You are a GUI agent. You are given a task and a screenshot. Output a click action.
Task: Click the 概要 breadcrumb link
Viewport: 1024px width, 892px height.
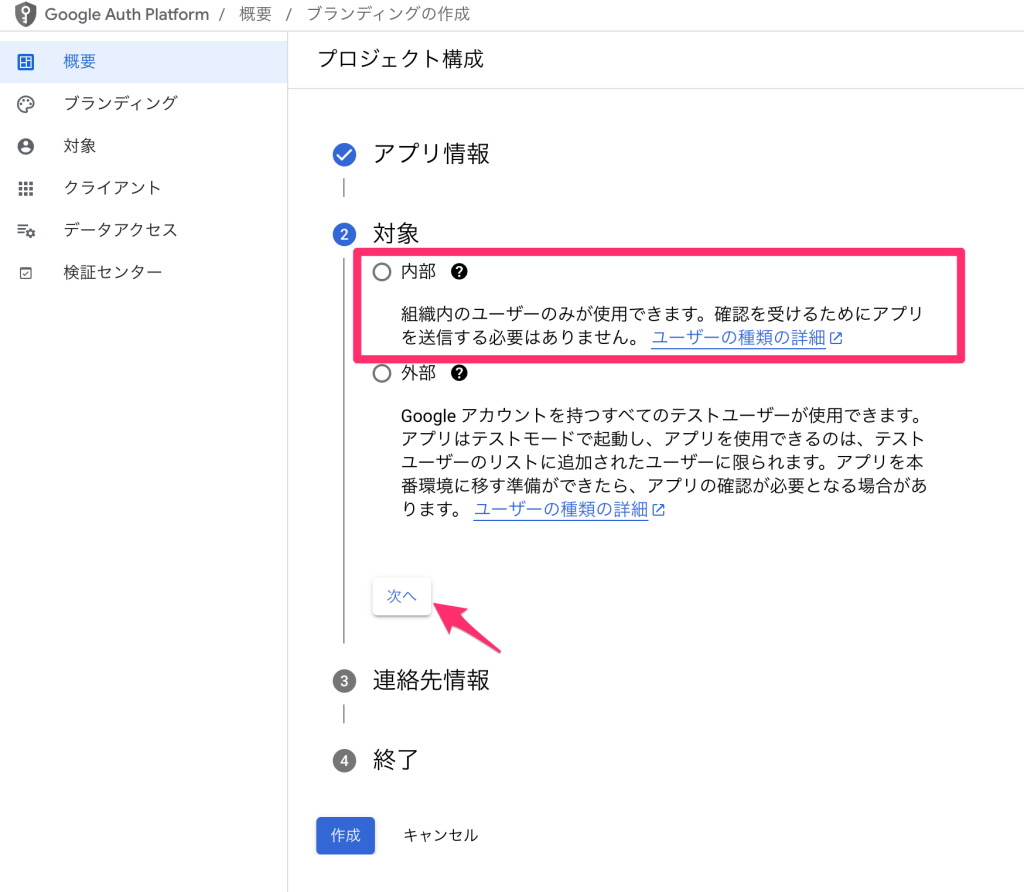255,14
